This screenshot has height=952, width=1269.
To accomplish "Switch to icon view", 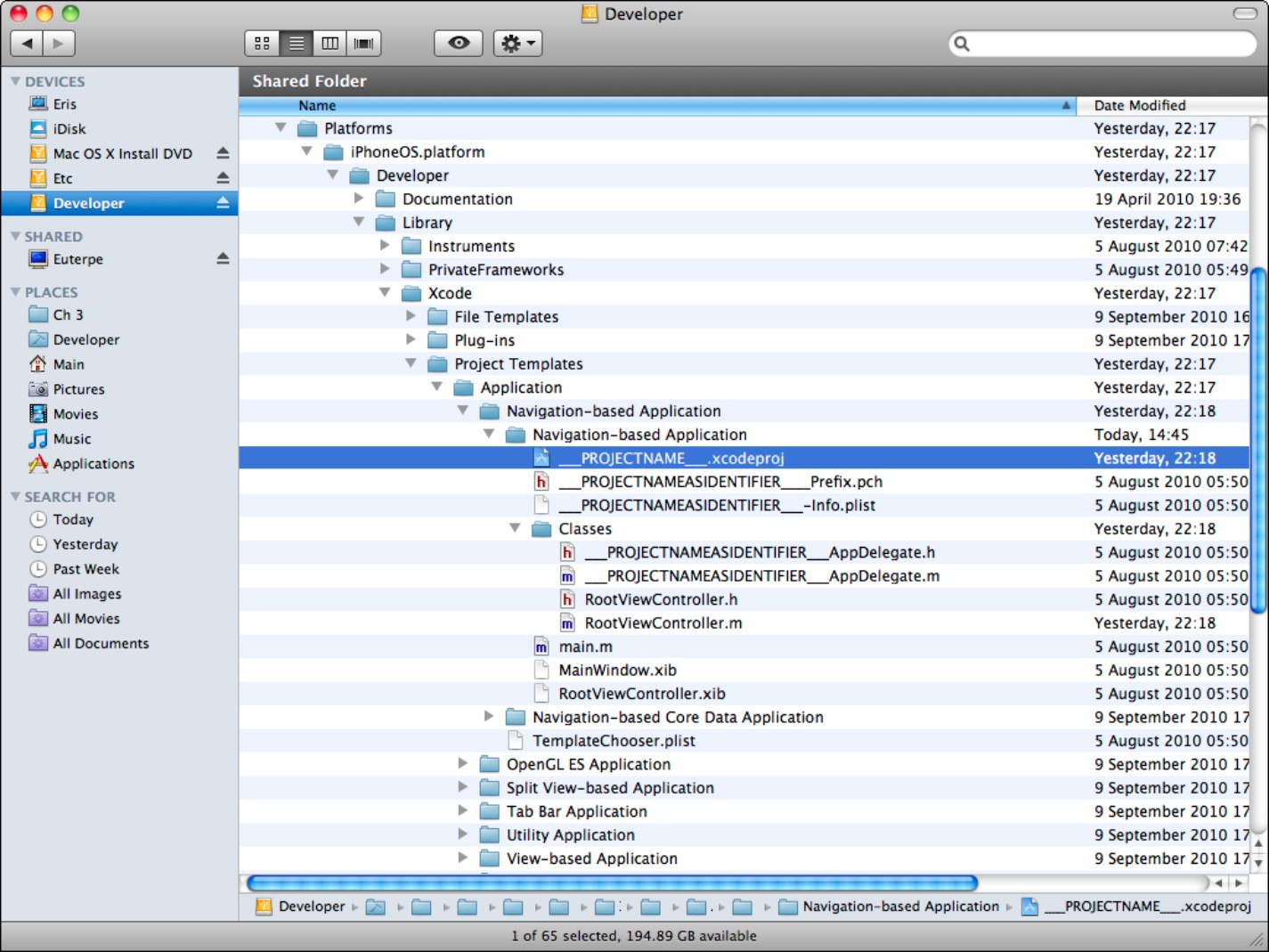I will [x=262, y=43].
